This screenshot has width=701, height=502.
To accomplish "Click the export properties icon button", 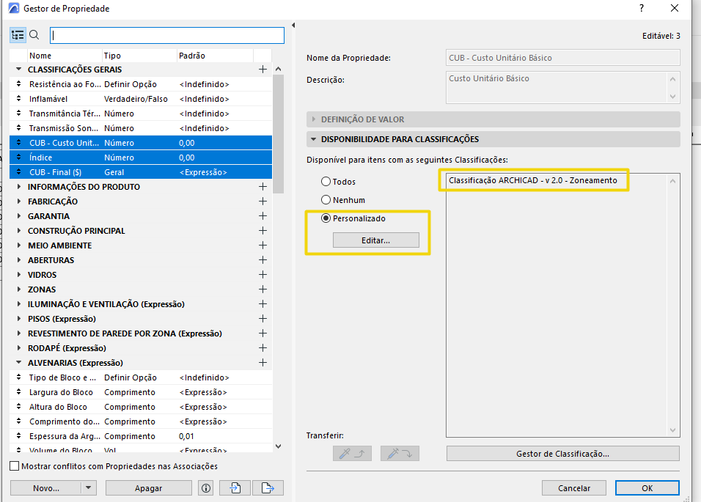I will [267, 488].
